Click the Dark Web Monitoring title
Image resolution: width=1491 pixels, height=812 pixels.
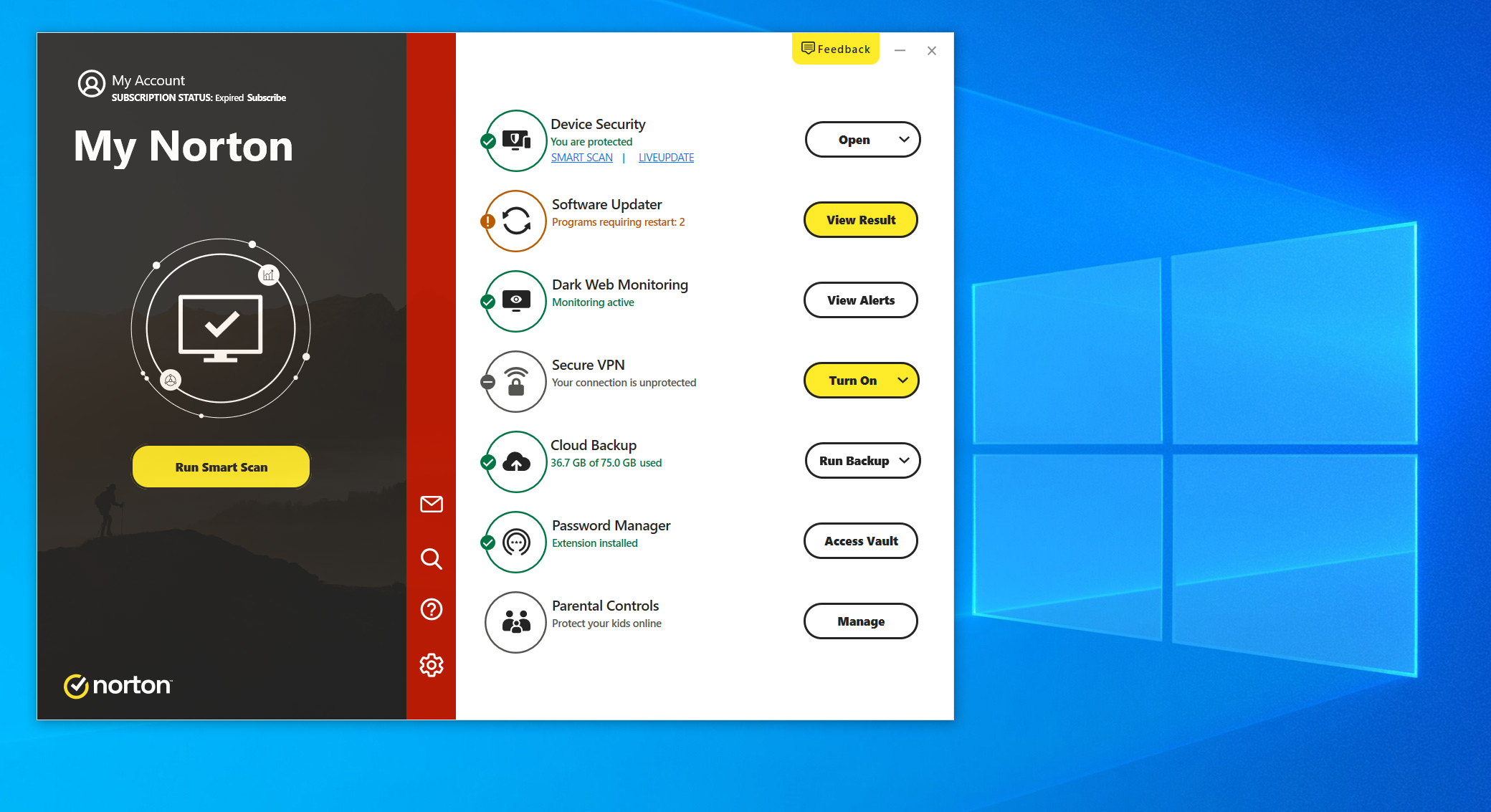point(620,285)
